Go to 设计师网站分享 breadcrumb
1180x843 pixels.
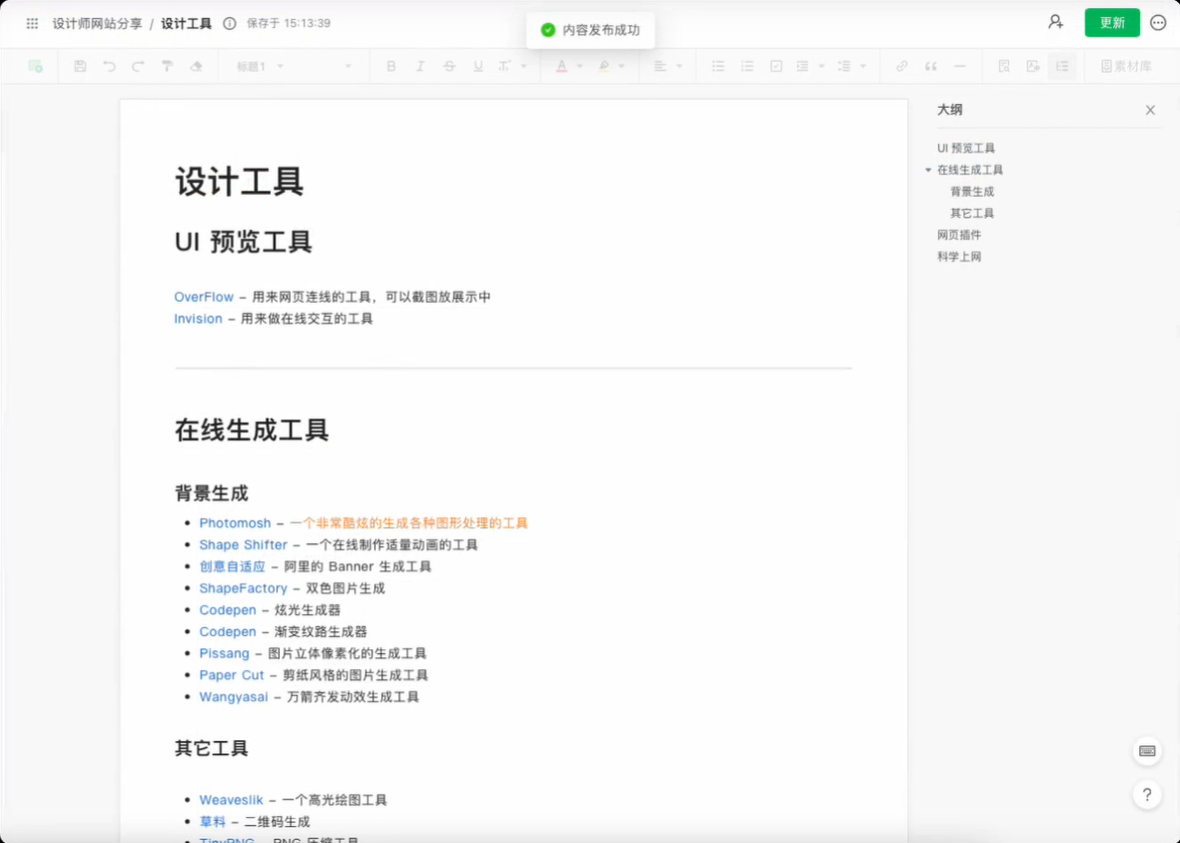[x=97, y=23]
